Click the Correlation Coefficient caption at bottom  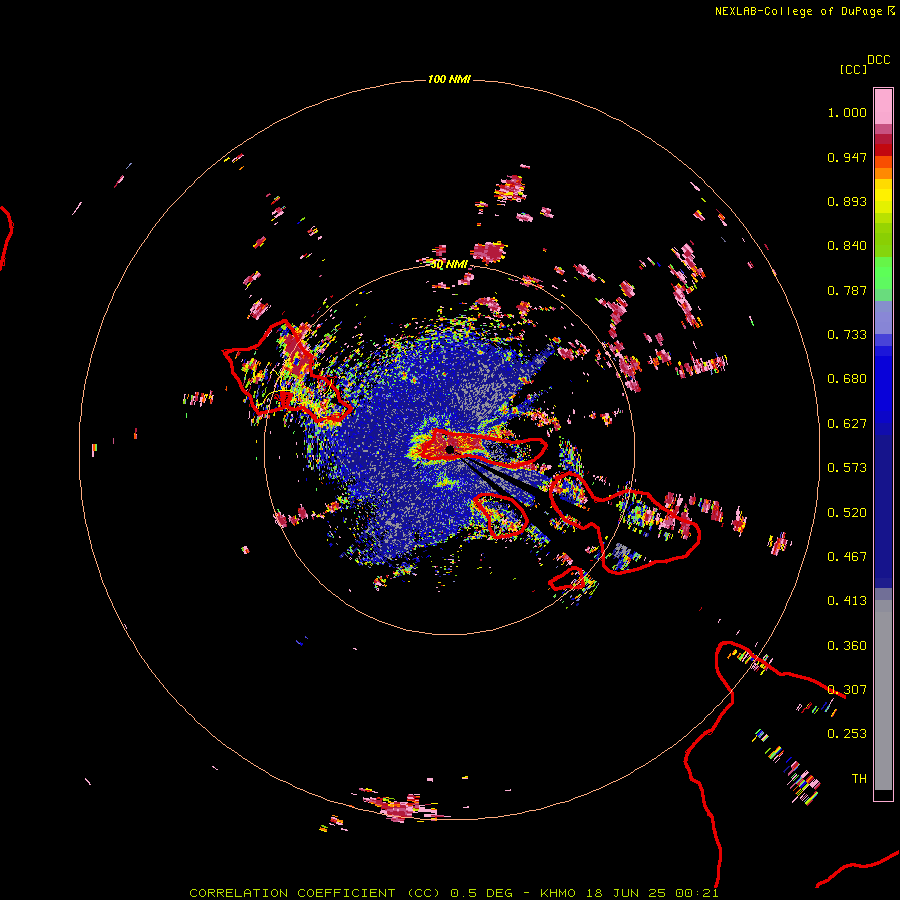[453, 893]
